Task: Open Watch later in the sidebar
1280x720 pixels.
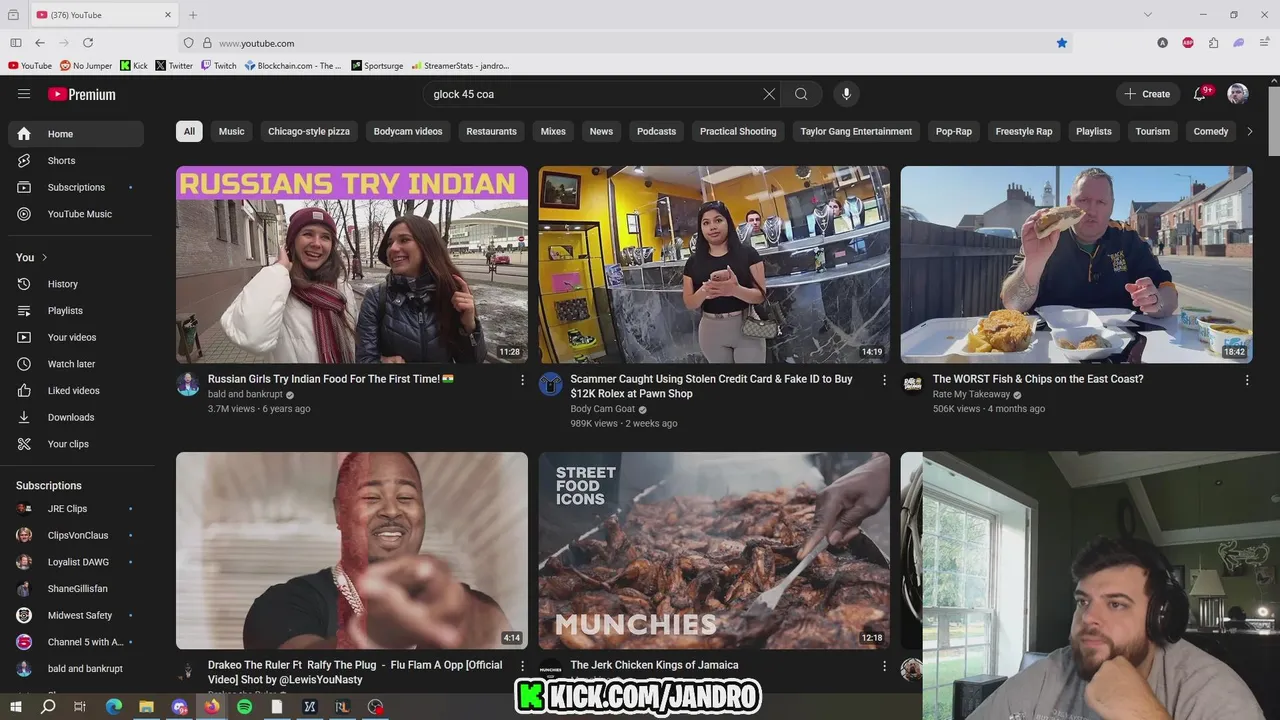Action: click(76, 364)
